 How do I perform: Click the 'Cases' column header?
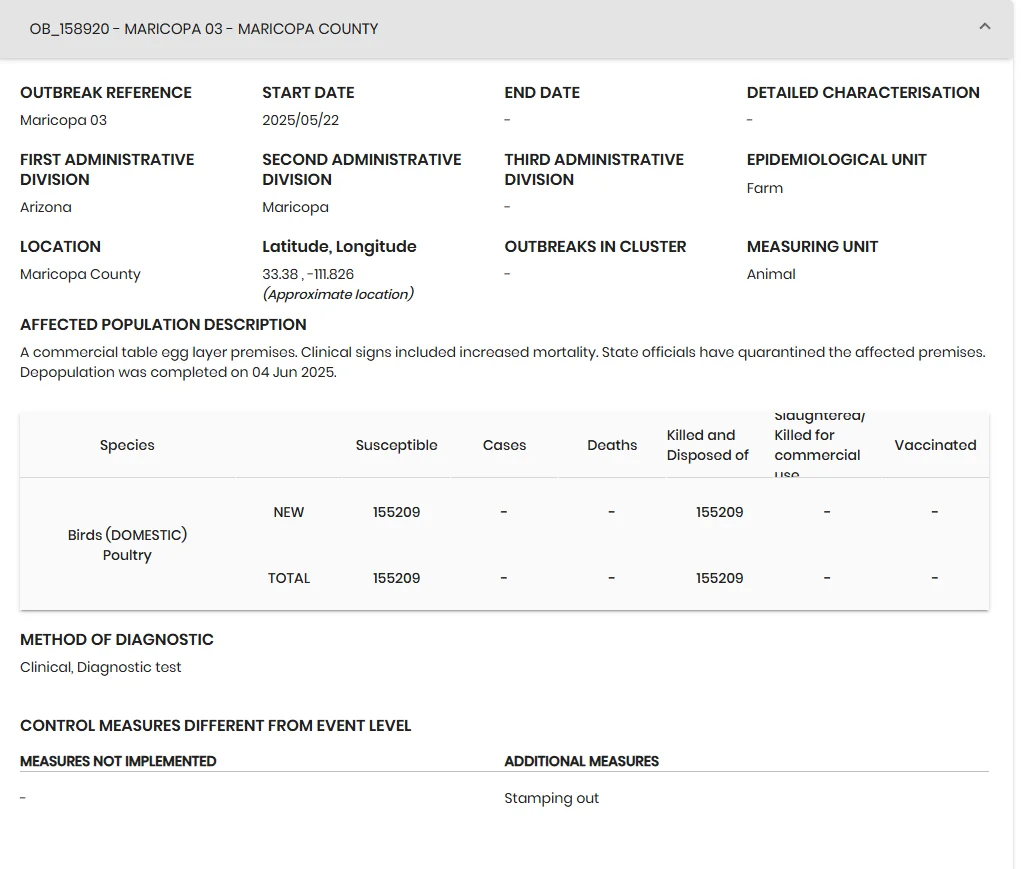(x=504, y=445)
